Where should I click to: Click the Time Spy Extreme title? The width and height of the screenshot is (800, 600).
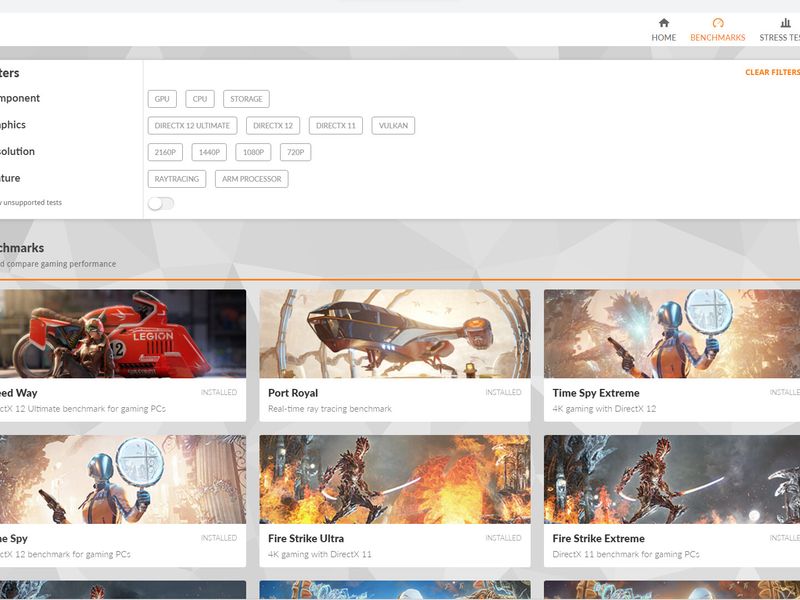[x=596, y=393]
